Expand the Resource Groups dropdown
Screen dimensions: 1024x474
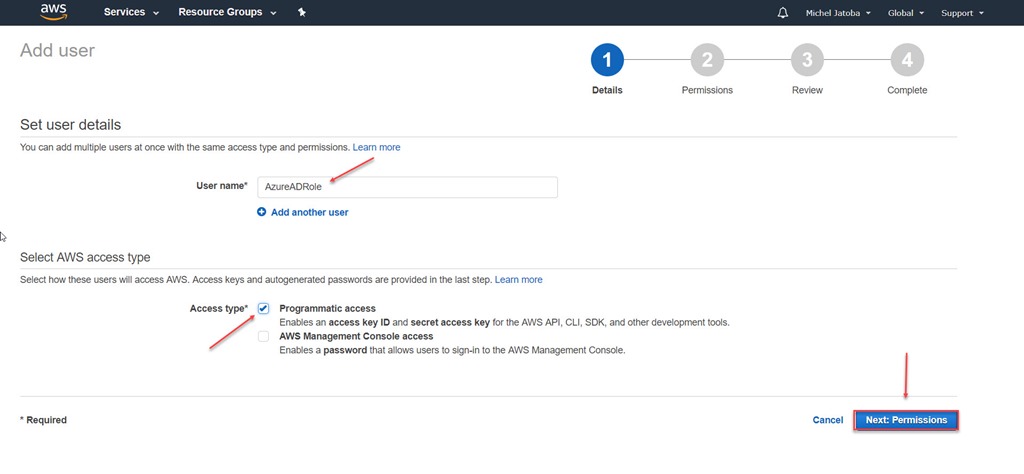pos(227,12)
